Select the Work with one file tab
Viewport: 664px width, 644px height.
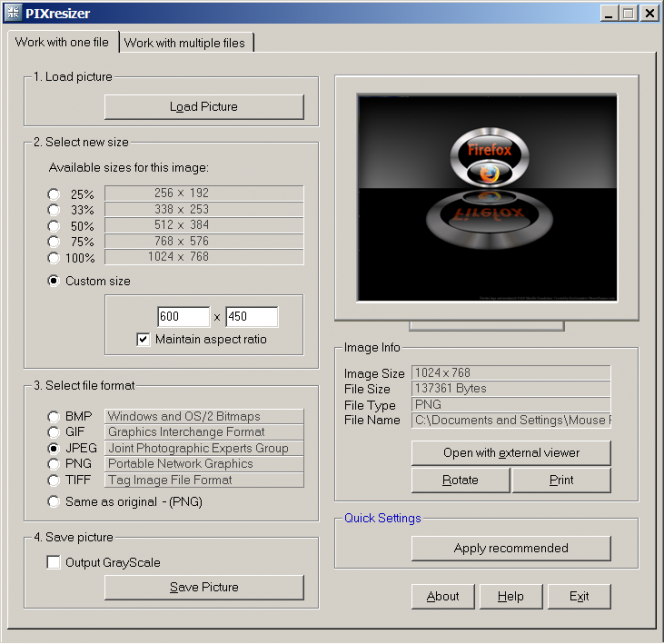(62, 42)
